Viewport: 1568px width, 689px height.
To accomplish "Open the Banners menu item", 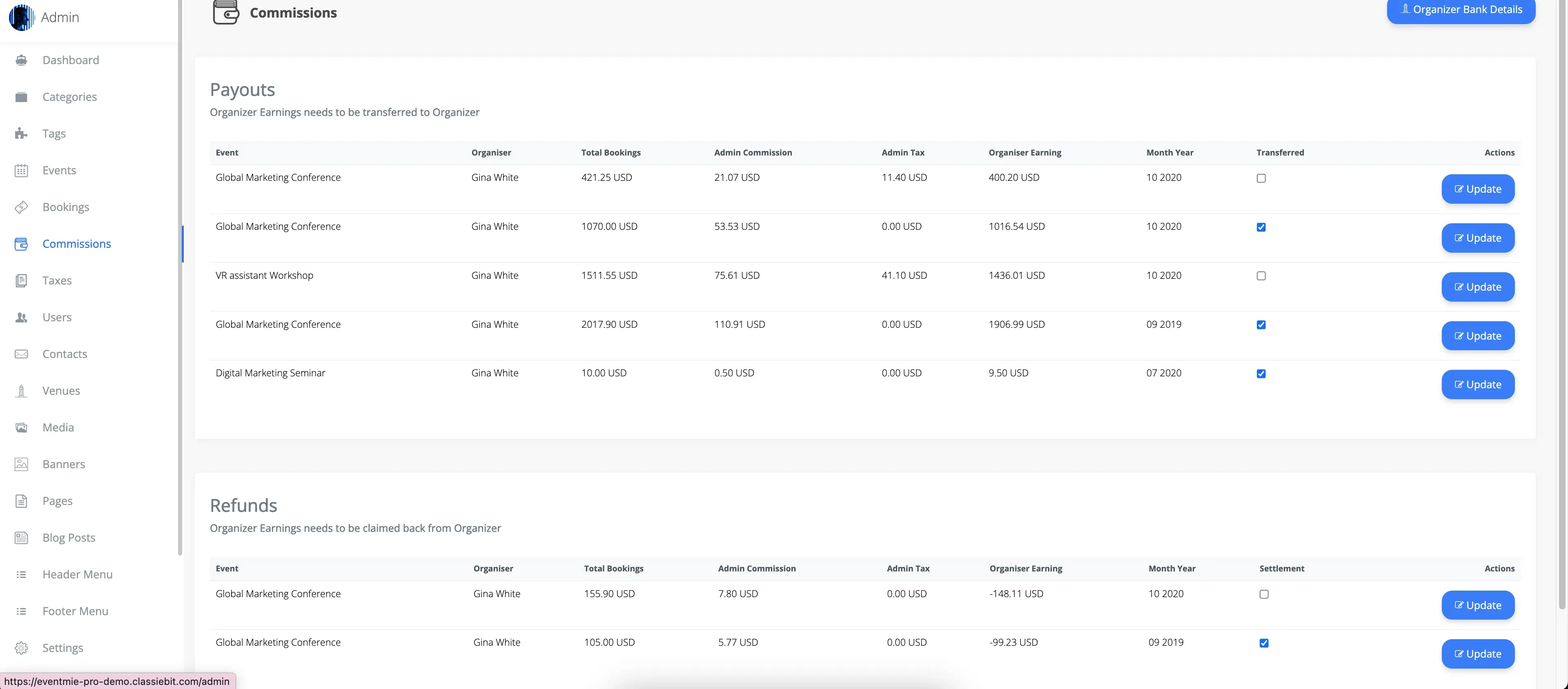I will (x=63, y=465).
